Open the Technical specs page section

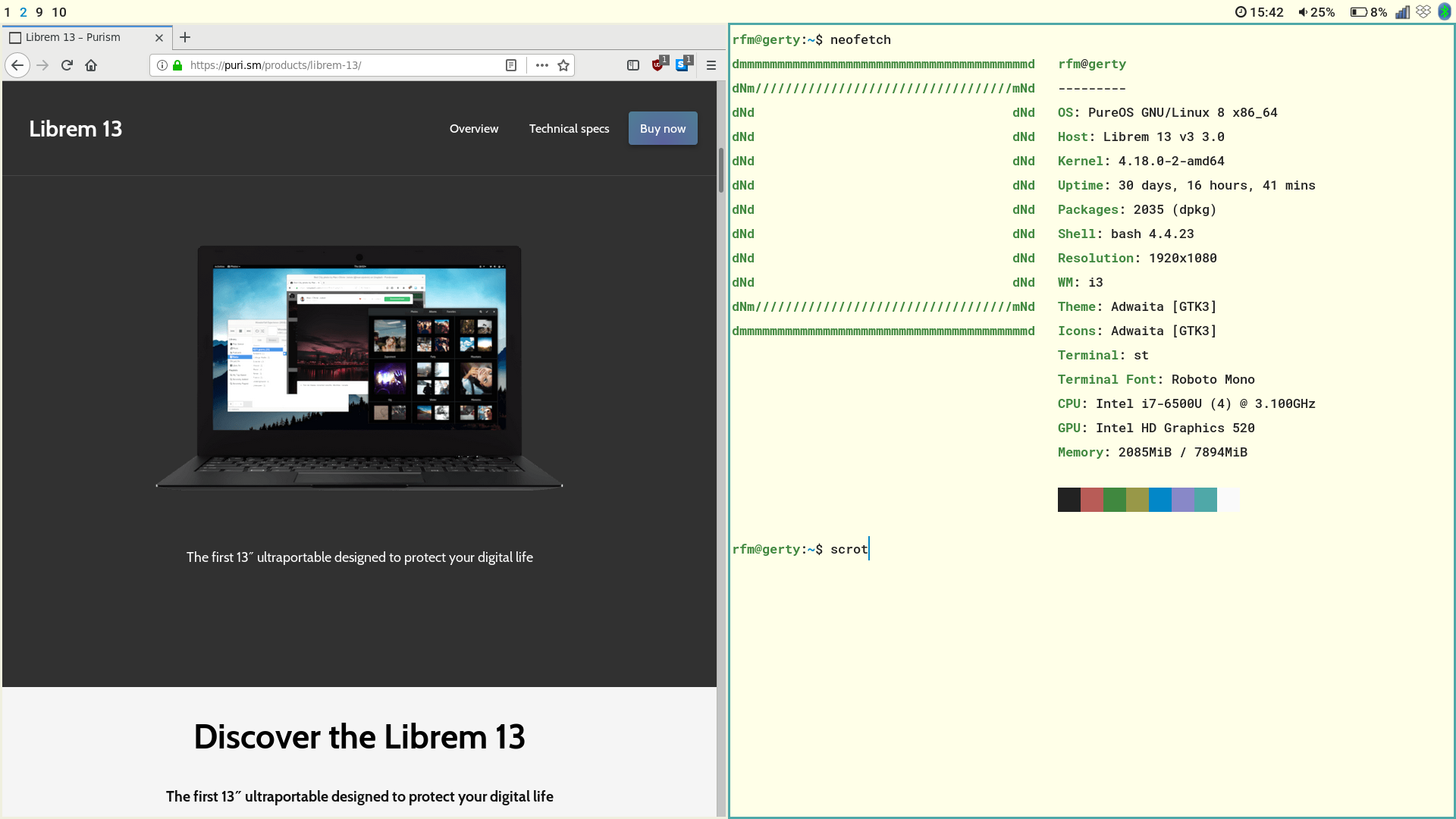click(569, 129)
